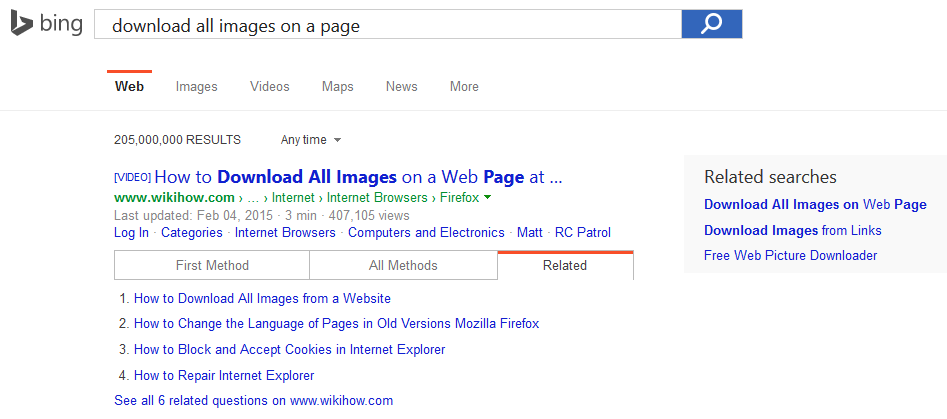Image resolution: width=947 pixels, height=419 pixels.
Task: Expand the green wikihow URL dropdown arrow
Action: [487, 198]
